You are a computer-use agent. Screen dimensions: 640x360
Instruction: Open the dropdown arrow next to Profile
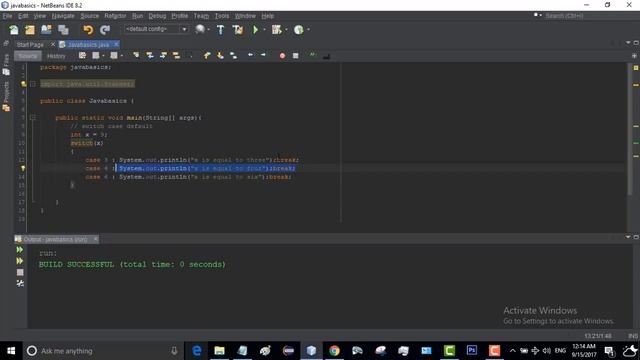[308, 30]
